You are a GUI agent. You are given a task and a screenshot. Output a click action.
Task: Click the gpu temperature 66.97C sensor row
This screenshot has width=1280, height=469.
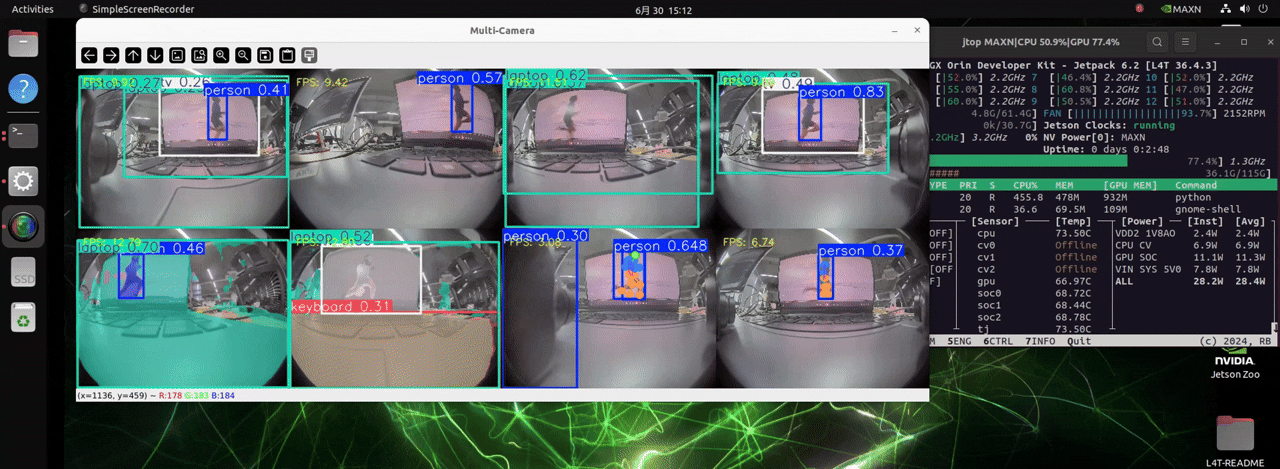[1034, 282]
